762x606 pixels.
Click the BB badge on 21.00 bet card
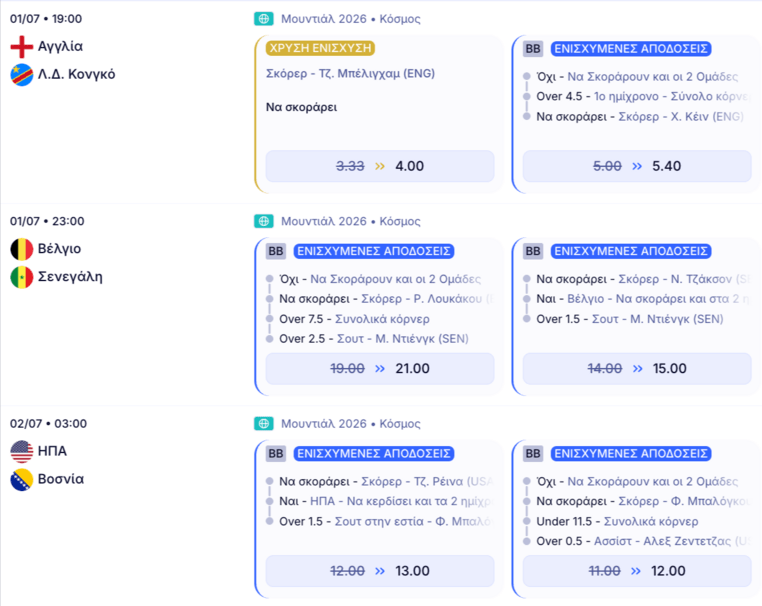276,251
